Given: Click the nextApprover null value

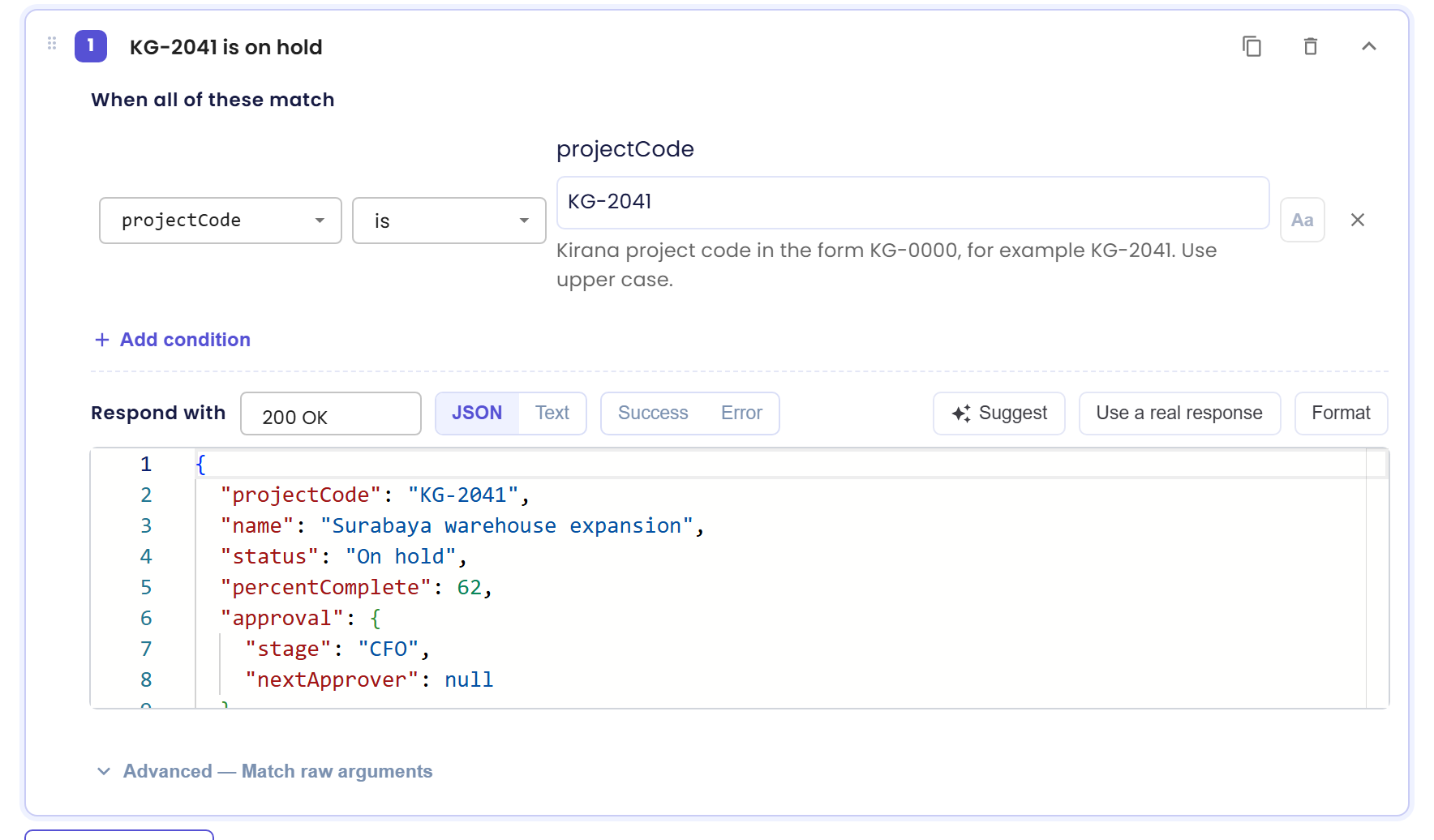Looking at the screenshot, I should [x=469, y=679].
